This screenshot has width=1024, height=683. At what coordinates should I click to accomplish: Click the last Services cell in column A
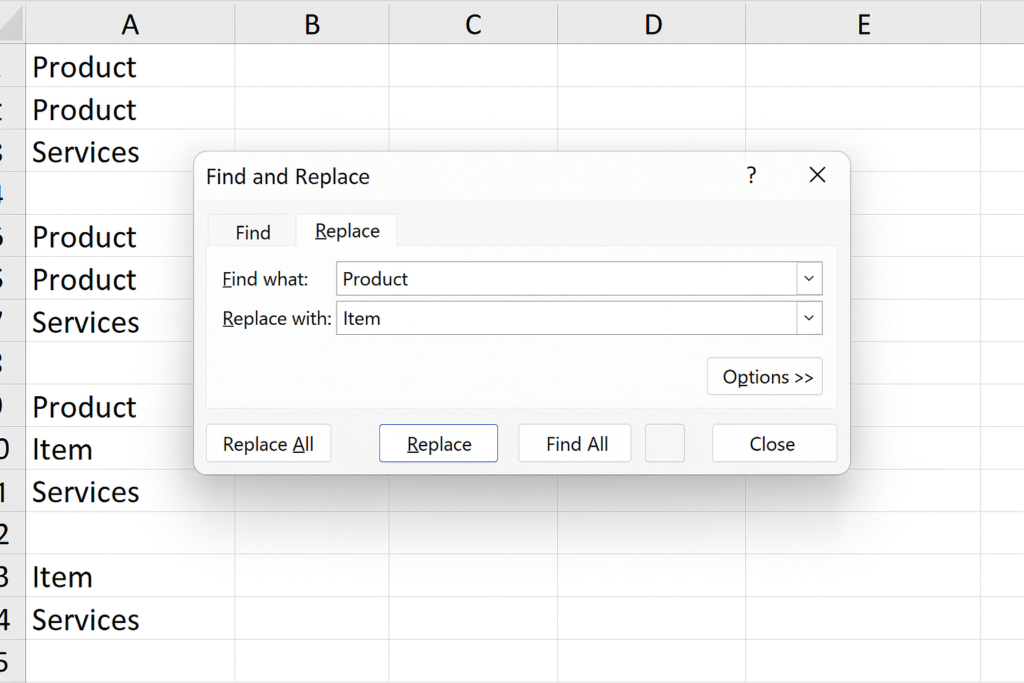[x=86, y=620]
